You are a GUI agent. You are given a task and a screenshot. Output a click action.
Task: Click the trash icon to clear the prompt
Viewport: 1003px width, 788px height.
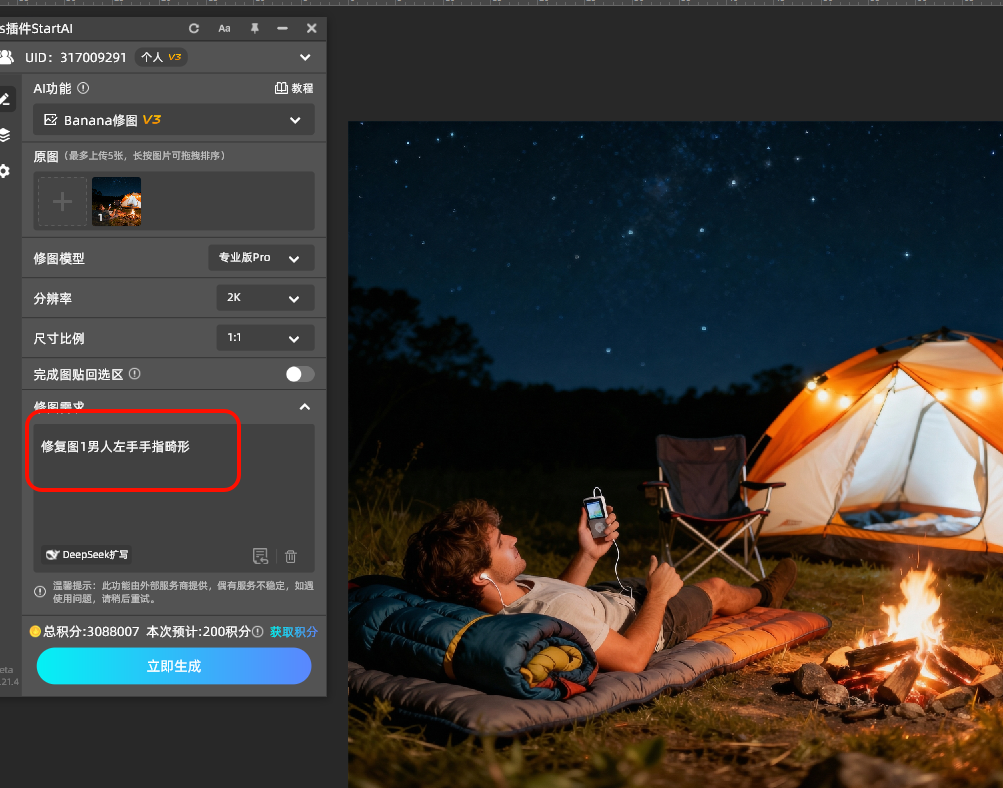point(291,556)
